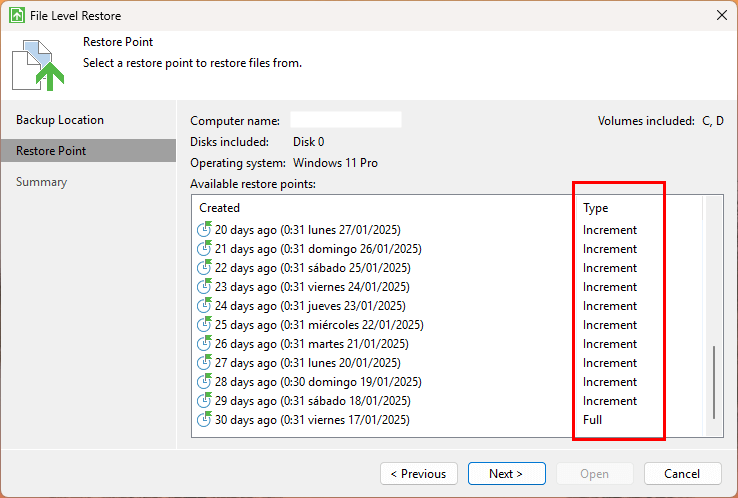
Task: Select the 25 days ago miércoles restore point
Action: click(x=319, y=325)
